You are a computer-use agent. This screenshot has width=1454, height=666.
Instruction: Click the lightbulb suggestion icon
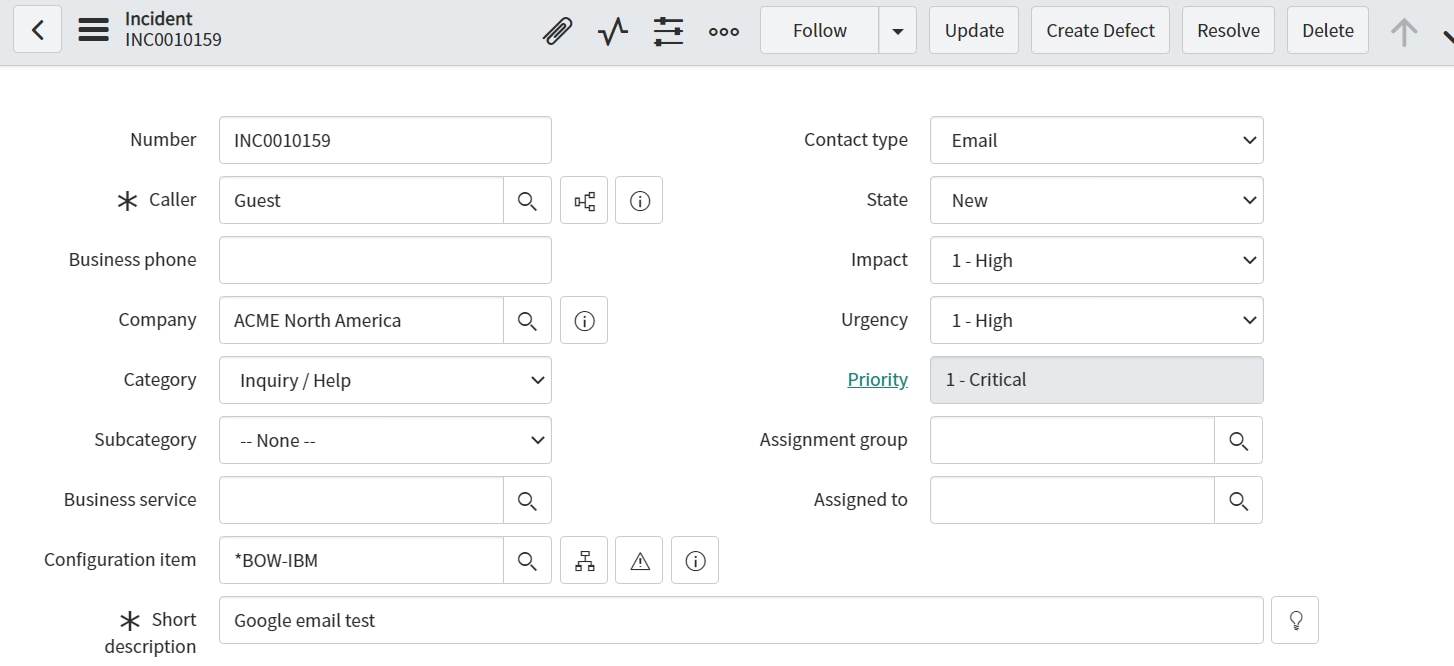click(x=1295, y=620)
